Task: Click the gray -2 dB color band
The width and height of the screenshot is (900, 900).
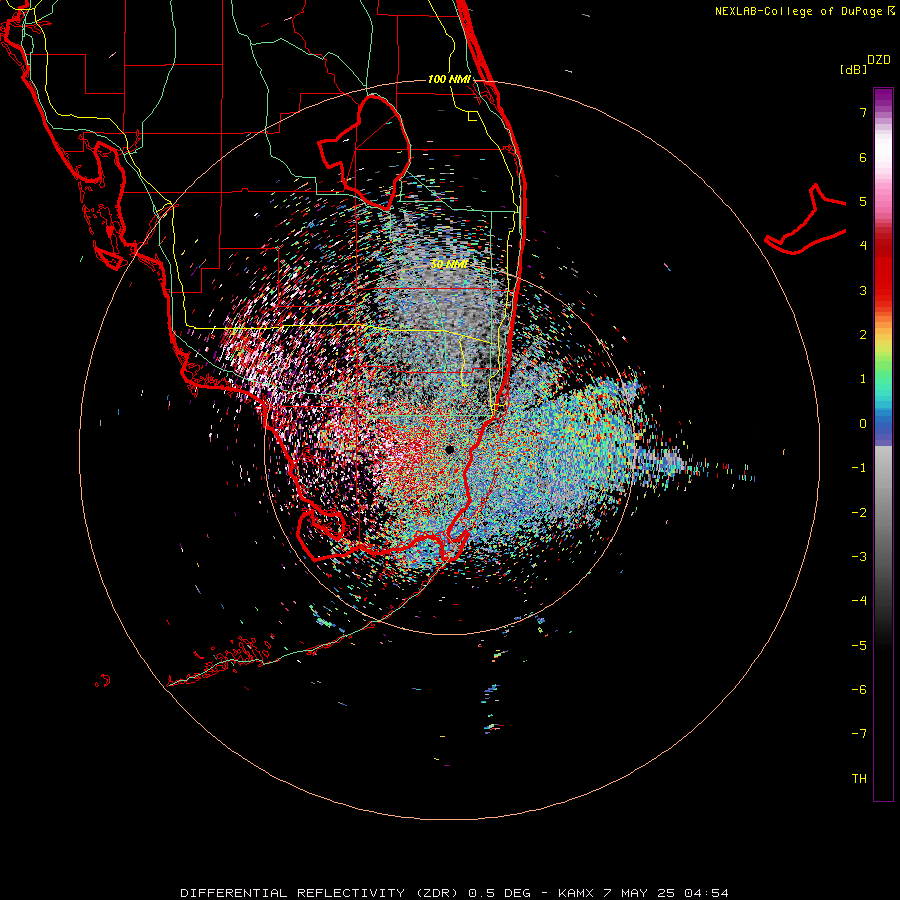Action: [883, 513]
